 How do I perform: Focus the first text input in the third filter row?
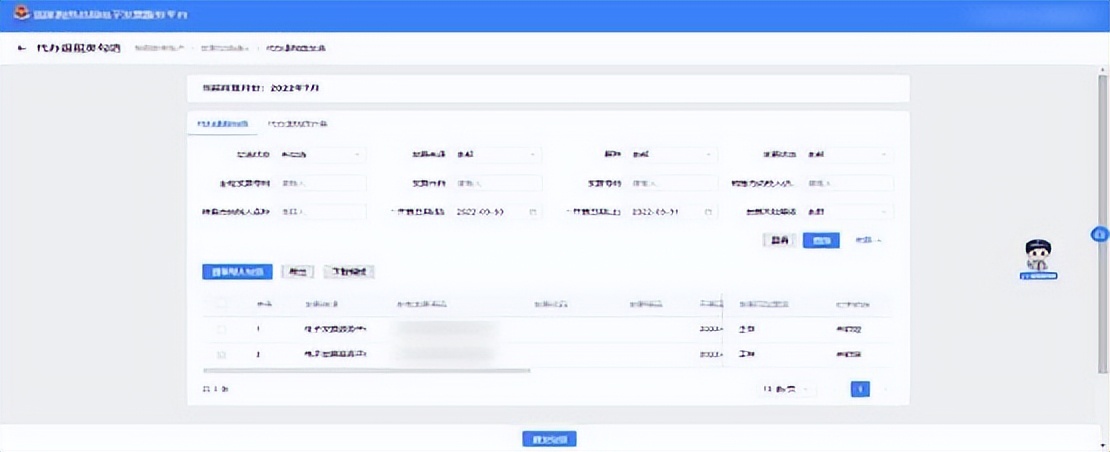click(321, 211)
